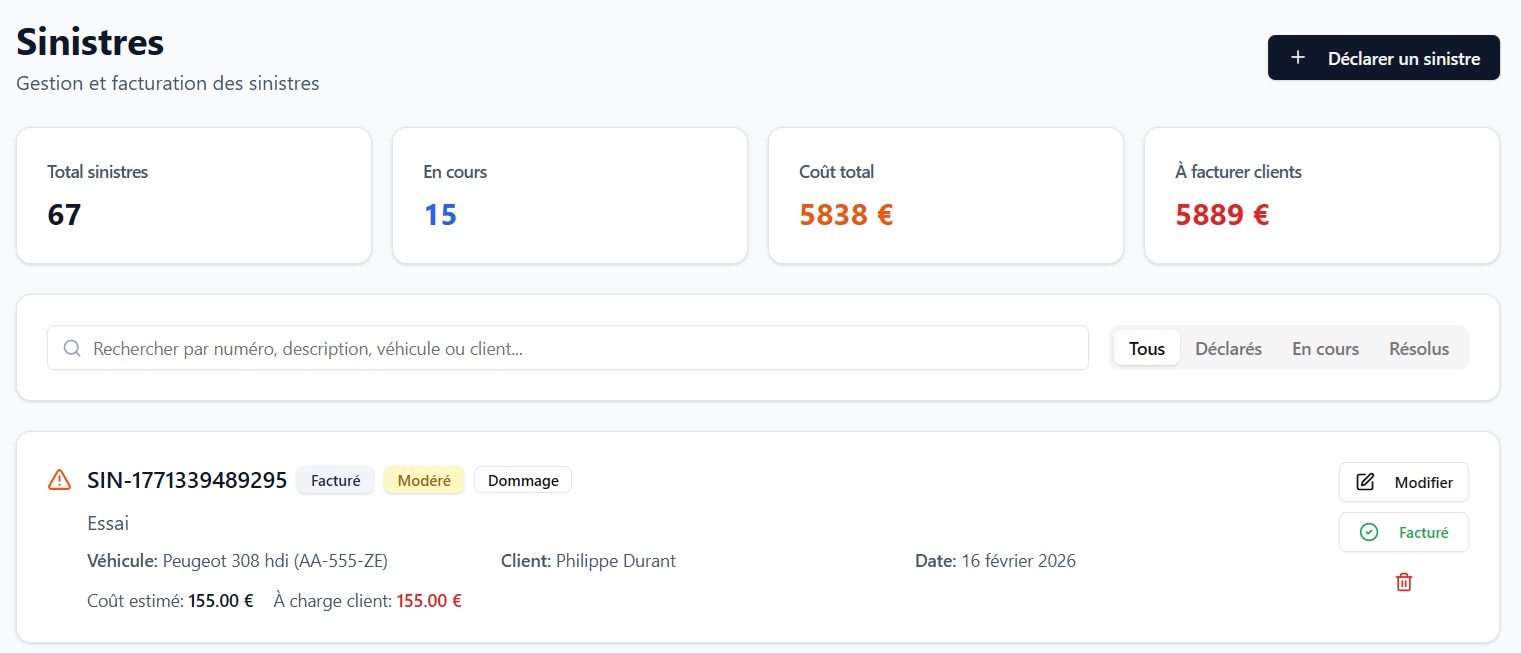The width and height of the screenshot is (1521, 653).
Task: Click the Dommage type badge
Action: (522, 481)
